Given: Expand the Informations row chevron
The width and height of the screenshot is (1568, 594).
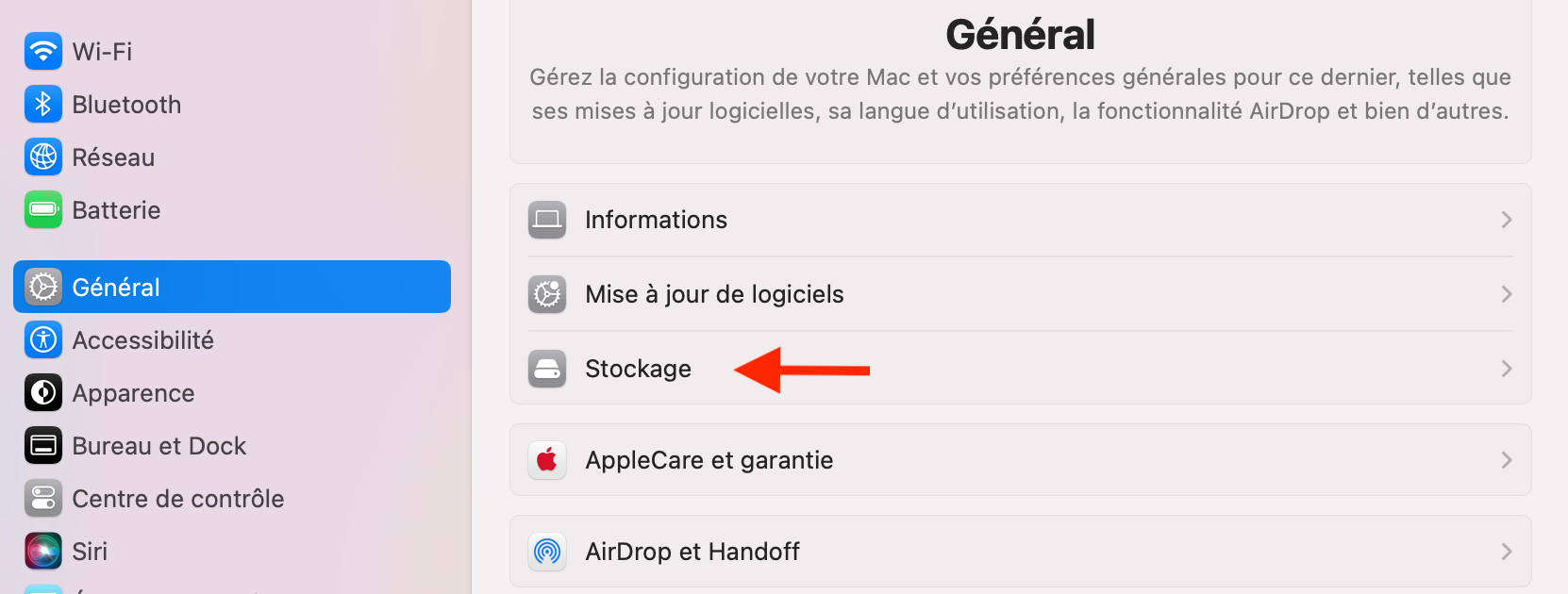Looking at the screenshot, I should pyautogui.click(x=1506, y=220).
